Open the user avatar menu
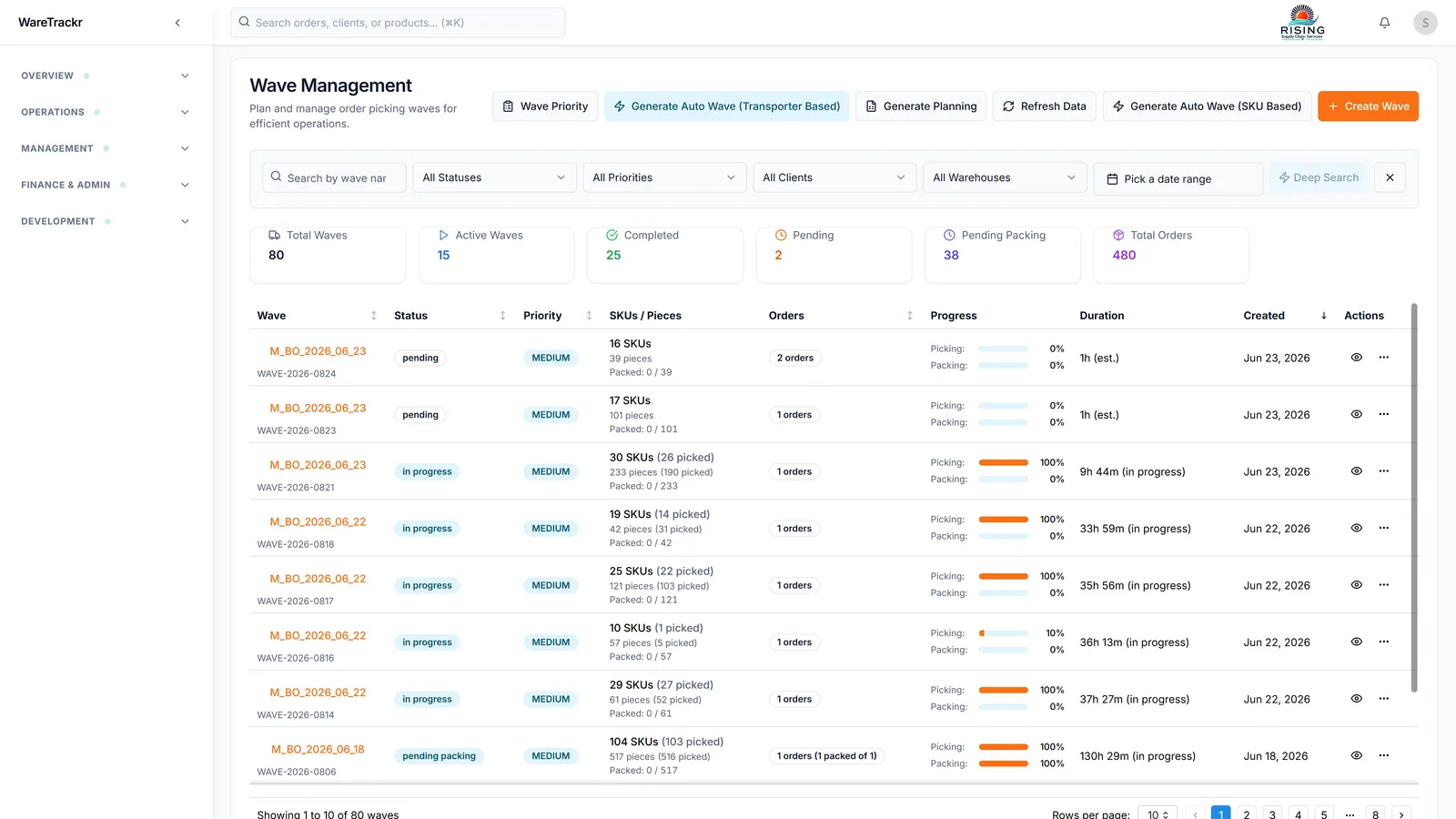Viewport: 1456px width, 819px height. click(x=1425, y=23)
